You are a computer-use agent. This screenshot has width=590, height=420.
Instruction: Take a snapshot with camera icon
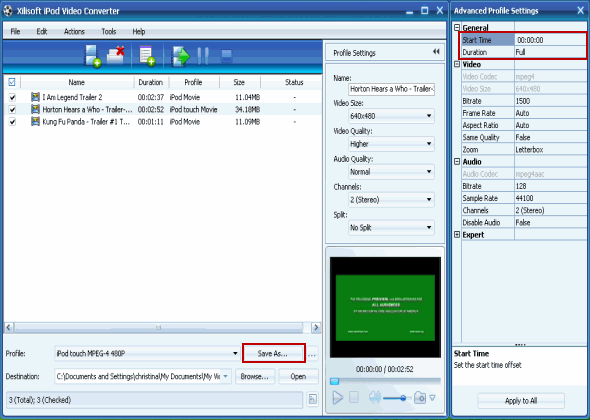tap(420, 397)
